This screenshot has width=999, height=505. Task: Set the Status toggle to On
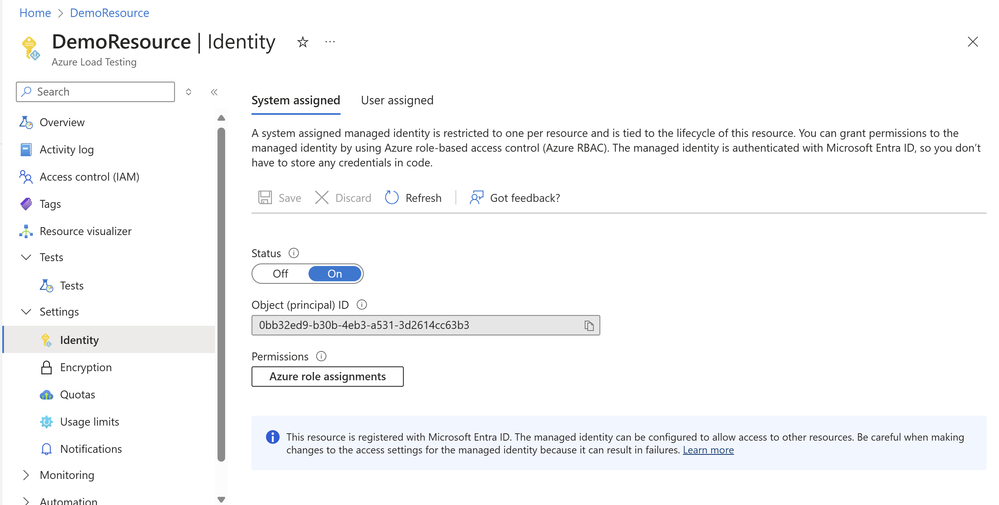pos(335,274)
